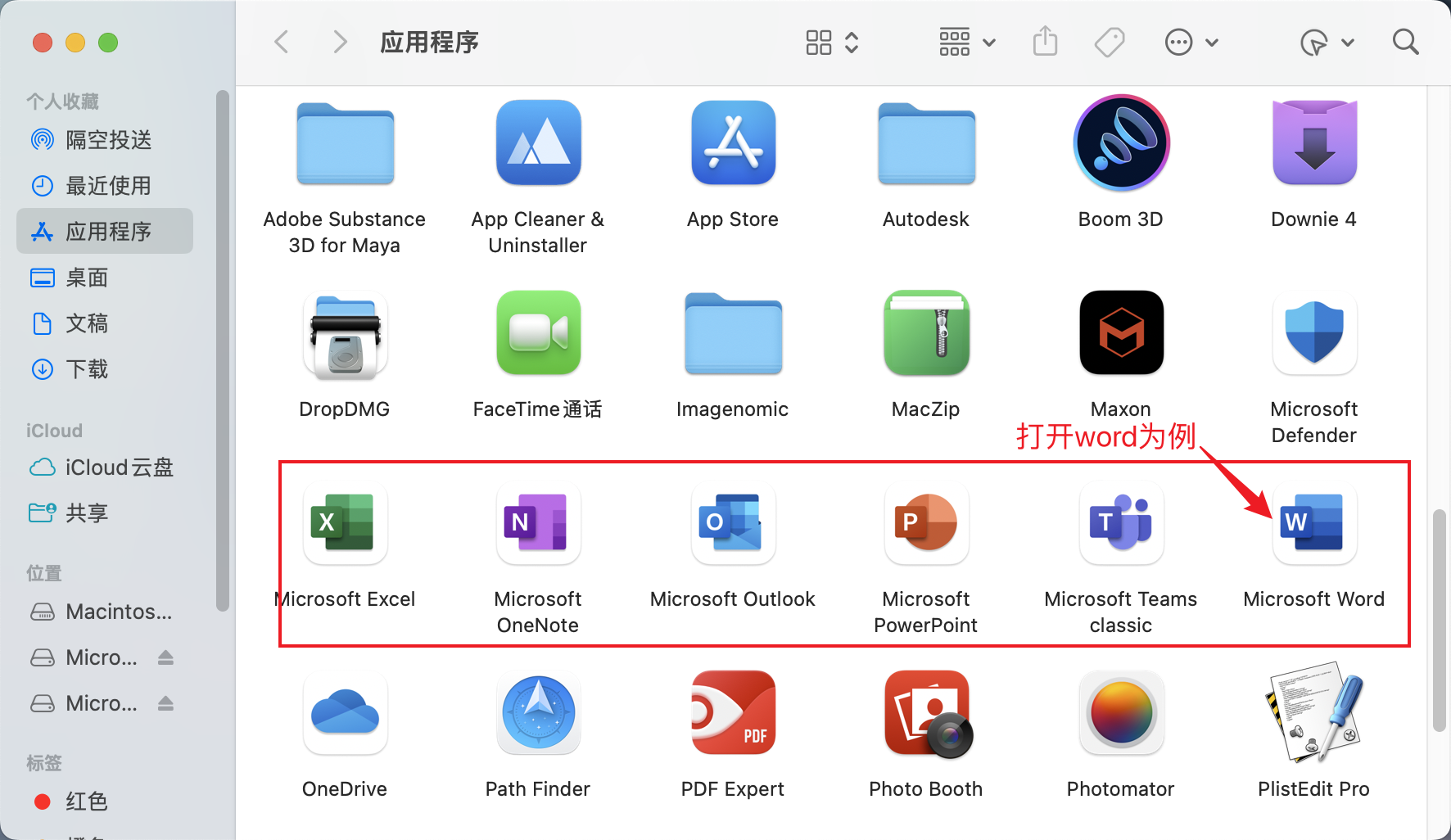
Task: Select iCloud云盘 in the sidebar
Action: (105, 467)
